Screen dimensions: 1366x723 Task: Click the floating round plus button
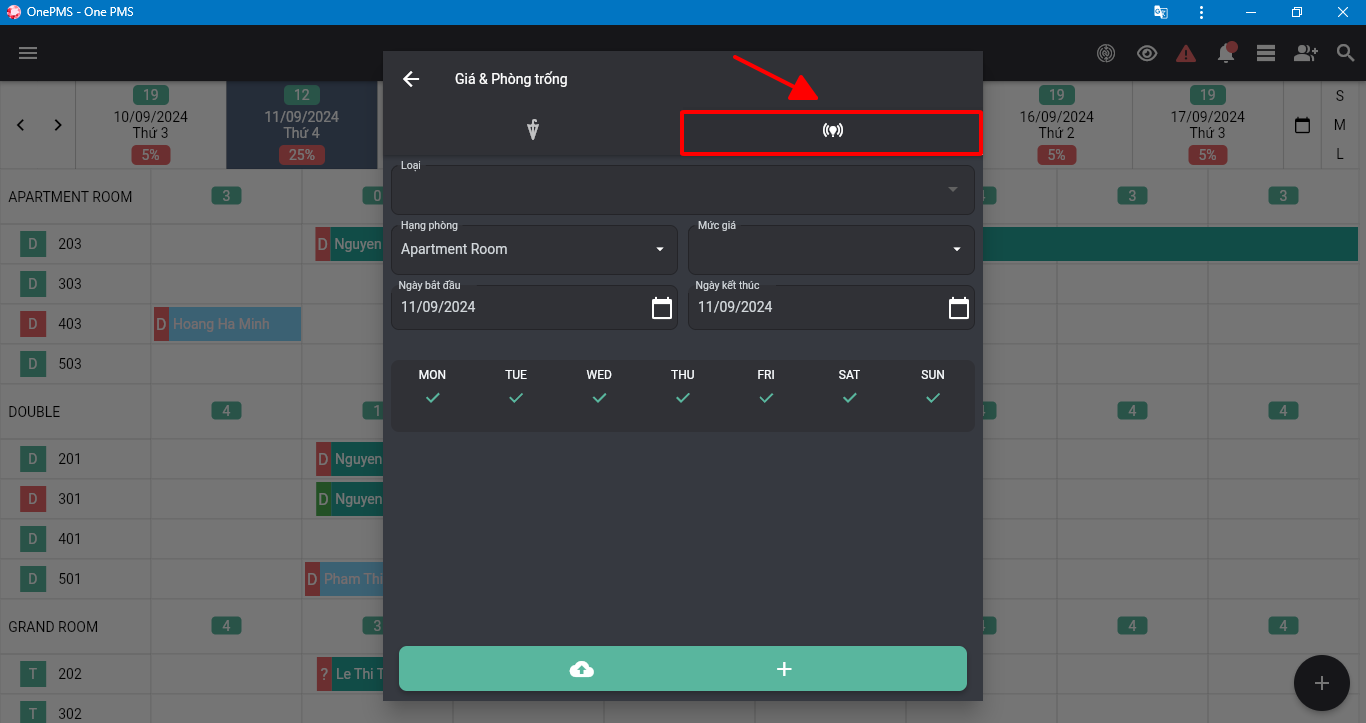coord(1322,683)
